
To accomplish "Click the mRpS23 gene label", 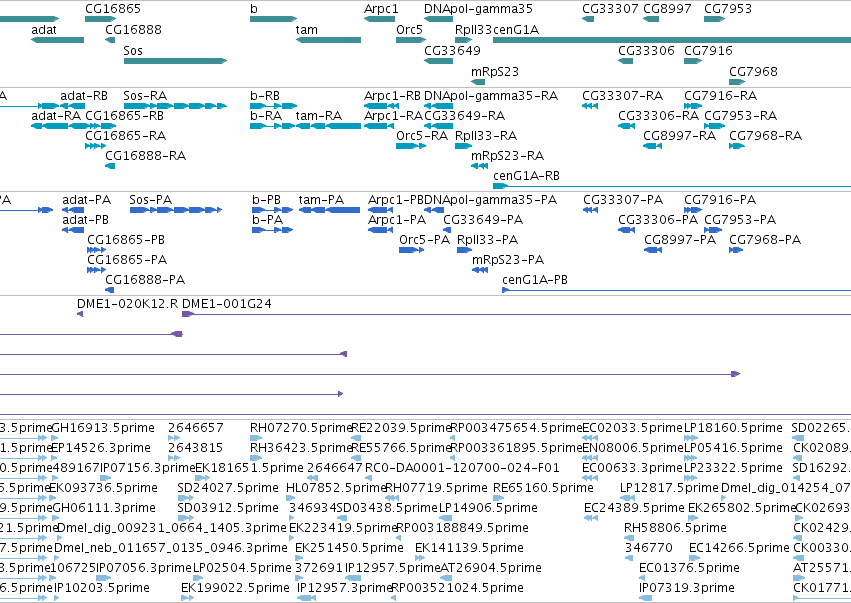I will (495, 72).
